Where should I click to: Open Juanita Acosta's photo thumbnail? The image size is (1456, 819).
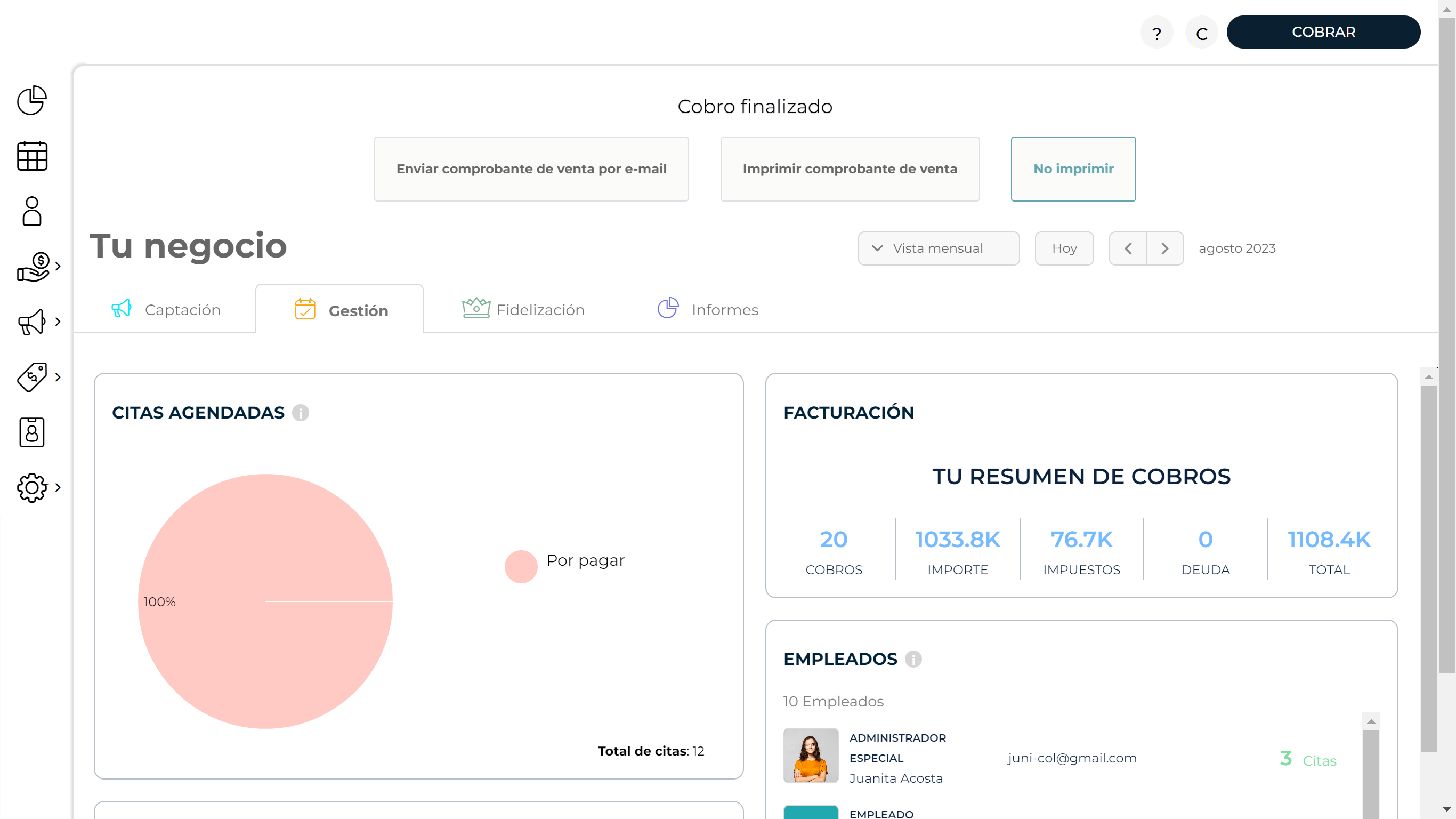tap(811, 755)
